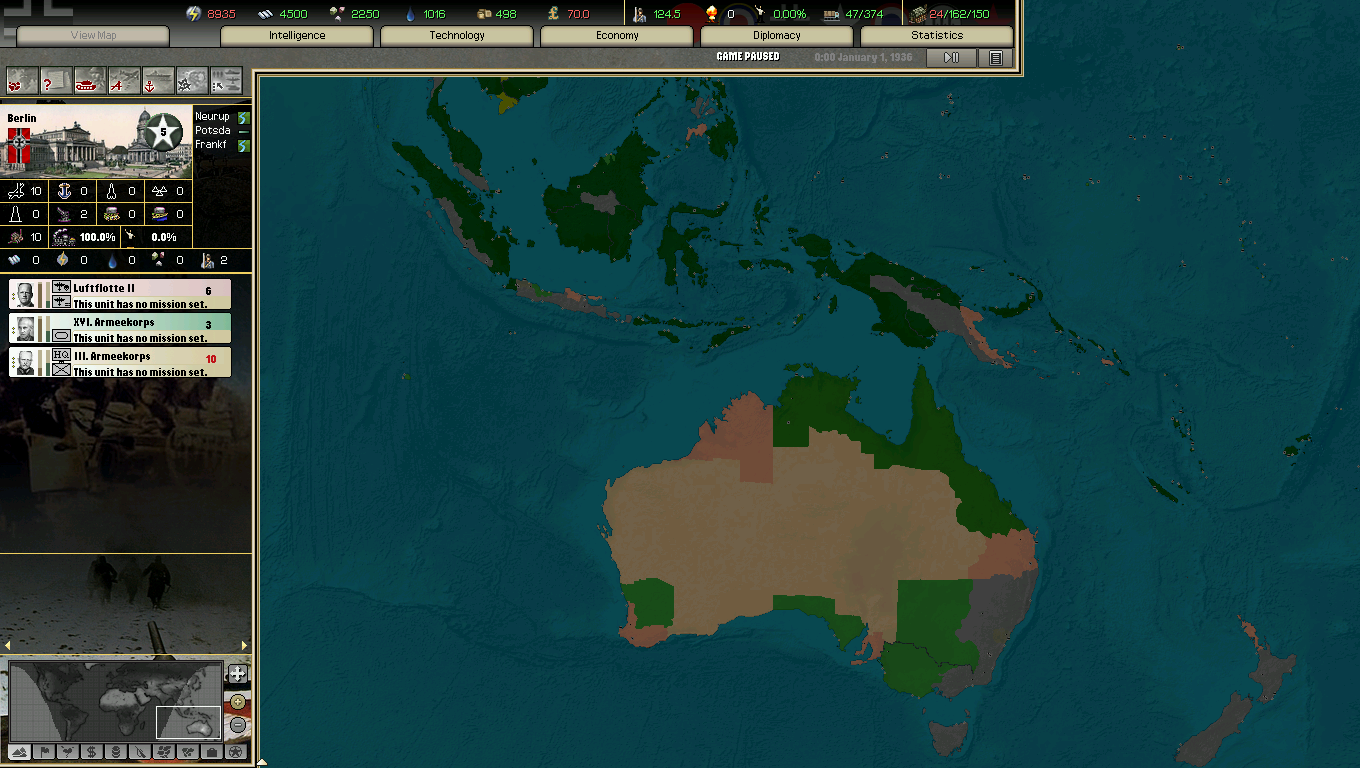Go to adjacent province Neurup
Image resolution: width=1360 pixels, height=768 pixels.
[212, 117]
